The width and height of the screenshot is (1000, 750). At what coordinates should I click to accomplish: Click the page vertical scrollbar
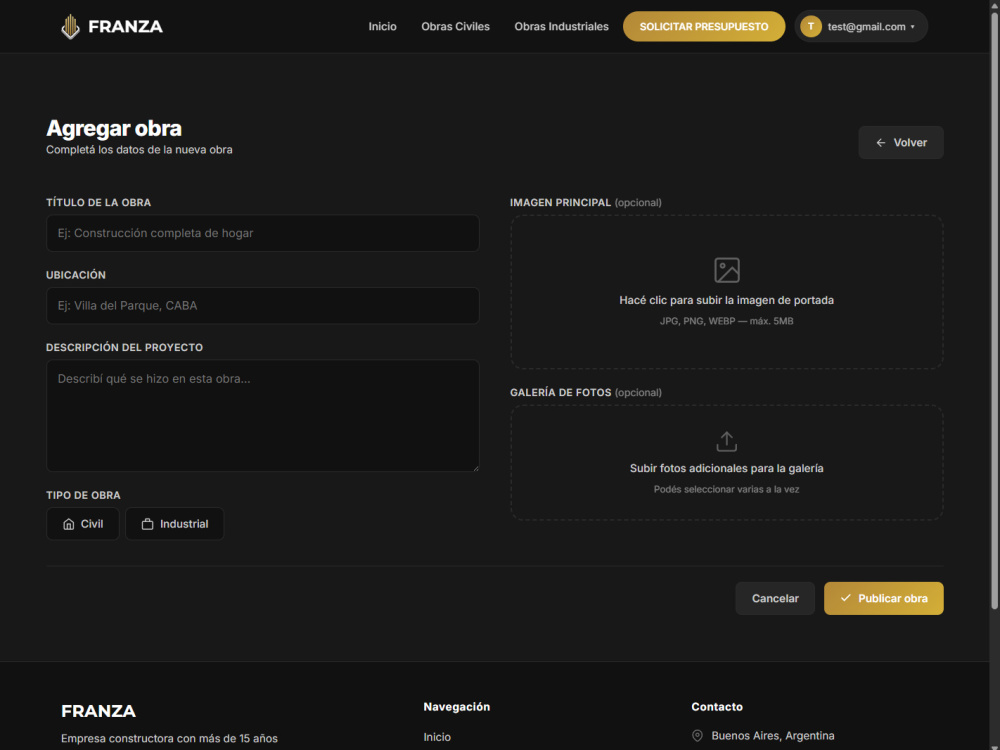pyautogui.click(x=994, y=312)
